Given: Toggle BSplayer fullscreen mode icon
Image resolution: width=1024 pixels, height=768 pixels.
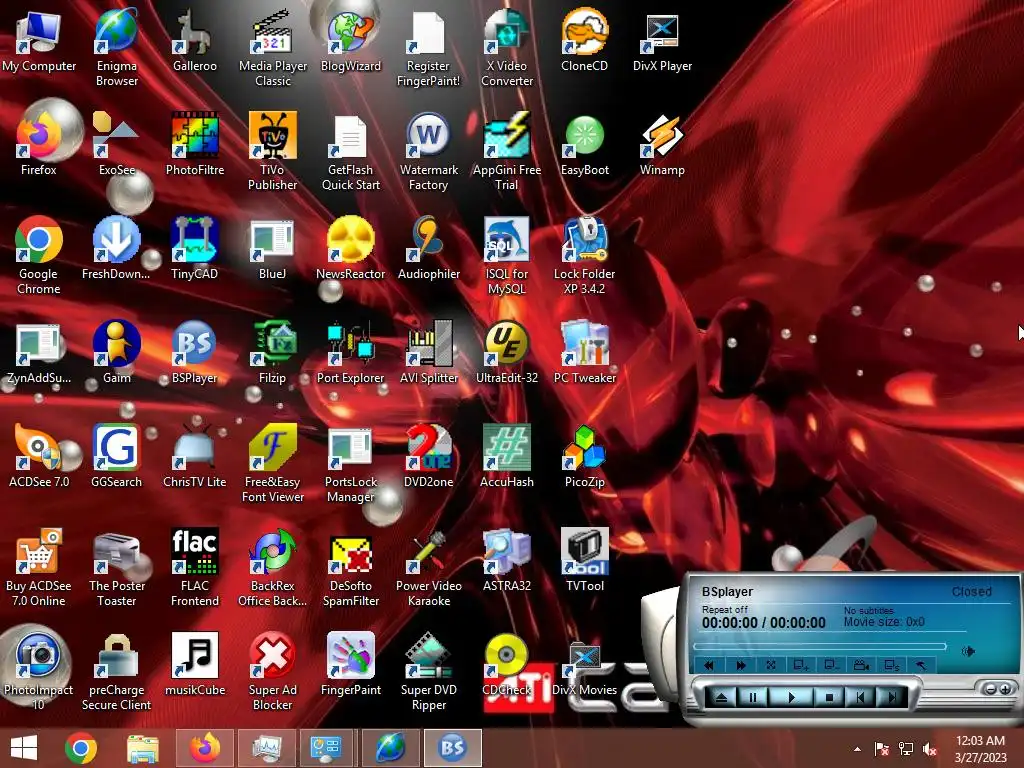Looking at the screenshot, I should tap(771, 665).
